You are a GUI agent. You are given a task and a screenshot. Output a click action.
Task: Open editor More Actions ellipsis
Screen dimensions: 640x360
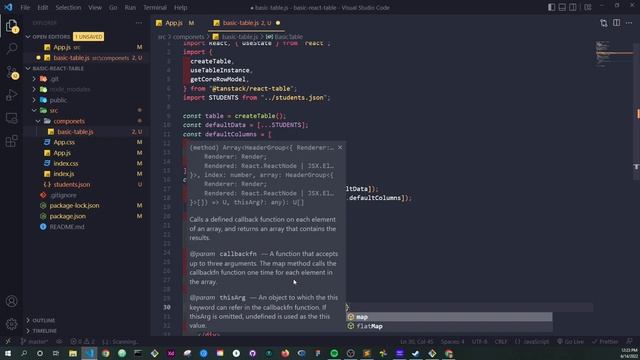629,23
